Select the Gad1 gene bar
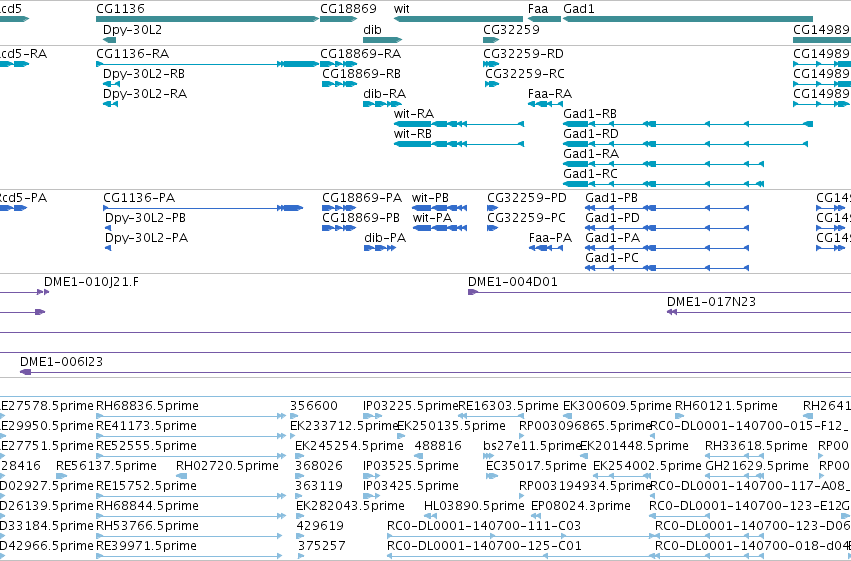Image resolution: width=851 pixels, height=561 pixels. pos(688,19)
